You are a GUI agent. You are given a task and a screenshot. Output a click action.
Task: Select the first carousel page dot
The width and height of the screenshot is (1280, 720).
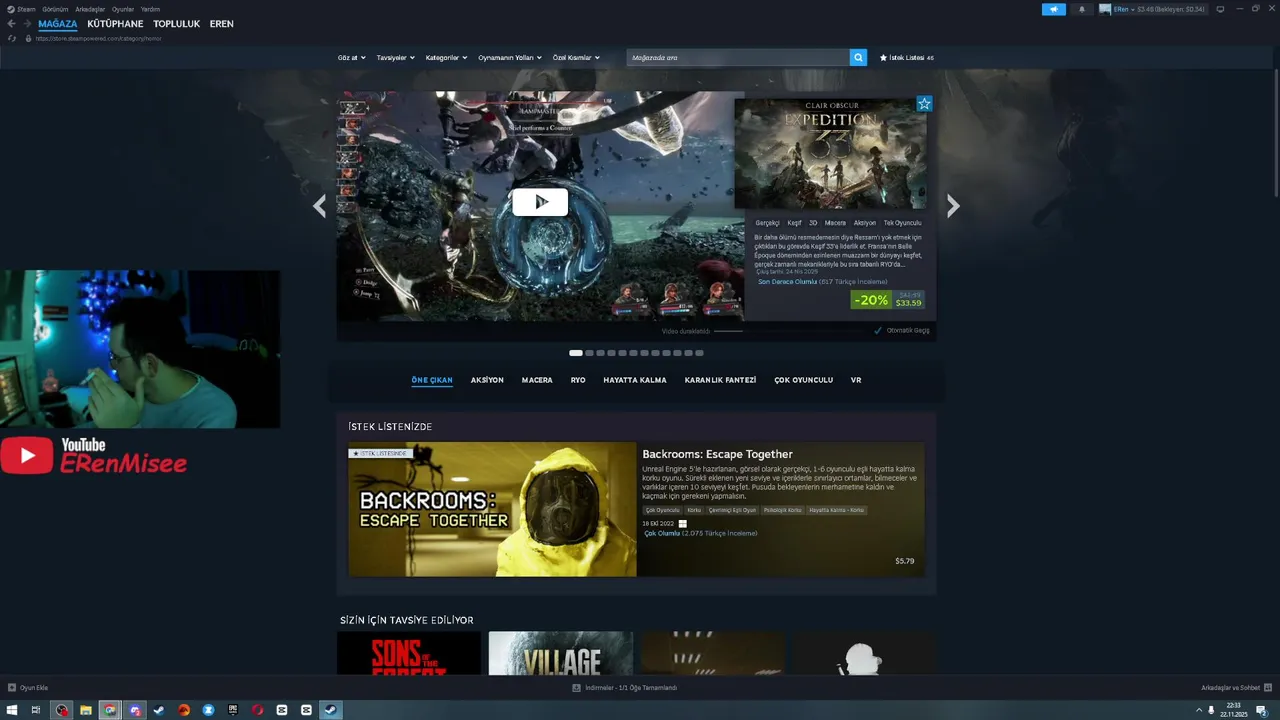coord(576,353)
